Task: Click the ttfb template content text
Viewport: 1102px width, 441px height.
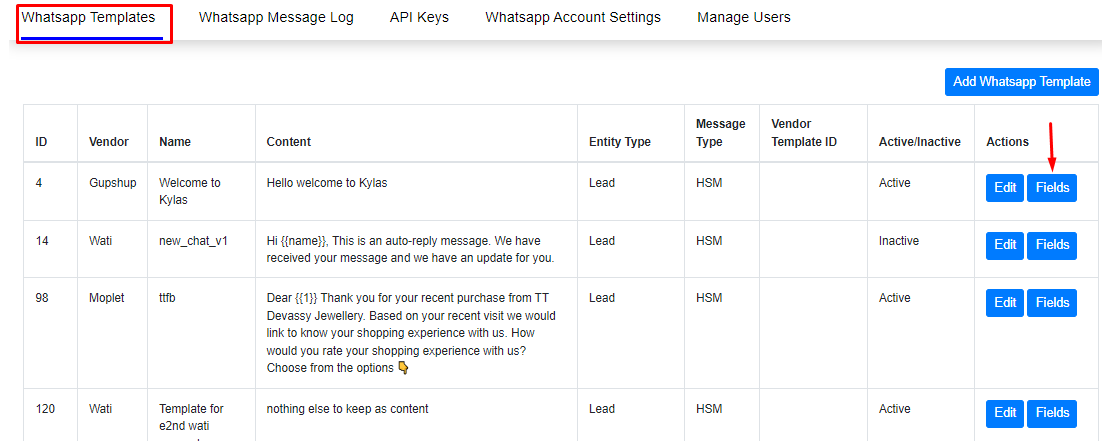Action: pos(411,333)
